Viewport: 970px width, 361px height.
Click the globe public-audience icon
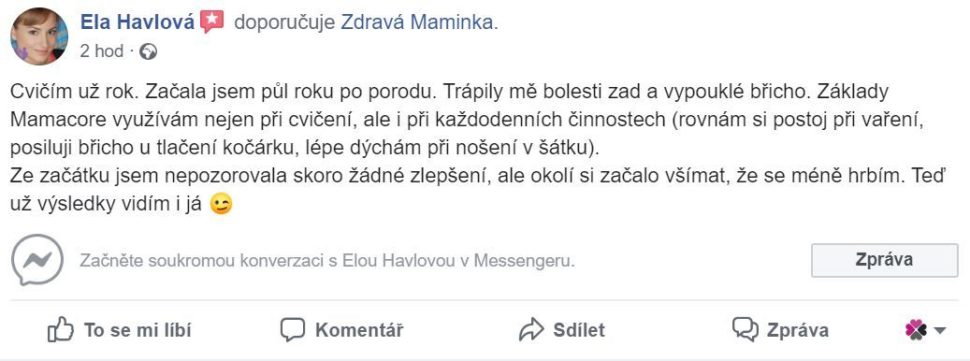[148, 52]
